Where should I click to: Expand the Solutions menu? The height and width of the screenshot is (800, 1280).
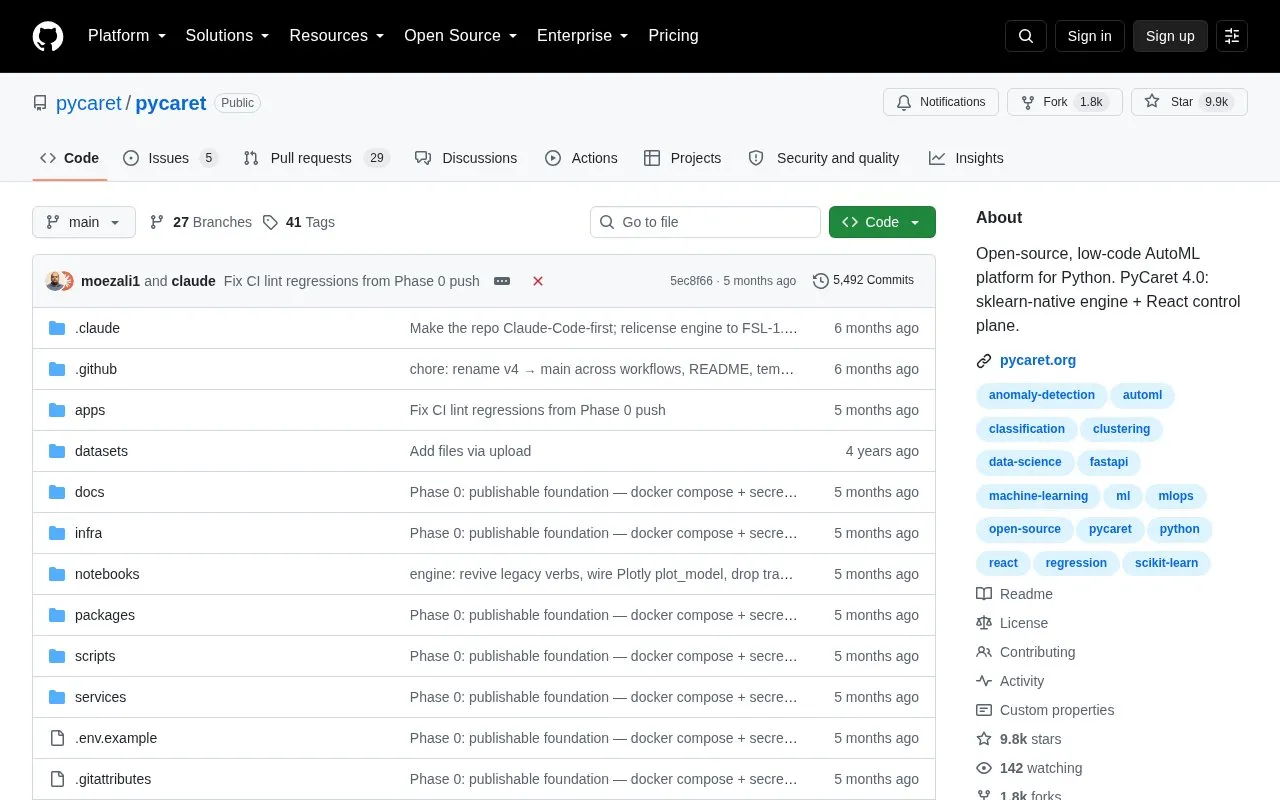coord(228,36)
